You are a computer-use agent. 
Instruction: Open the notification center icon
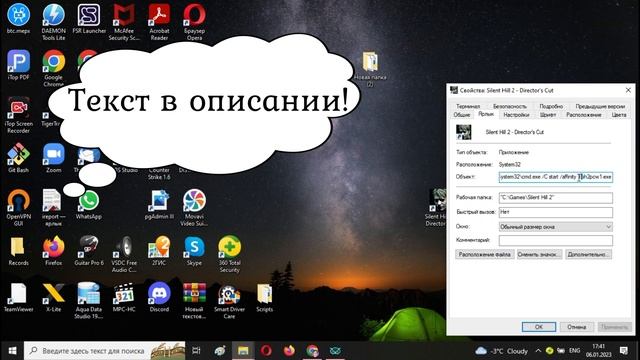click(624, 351)
